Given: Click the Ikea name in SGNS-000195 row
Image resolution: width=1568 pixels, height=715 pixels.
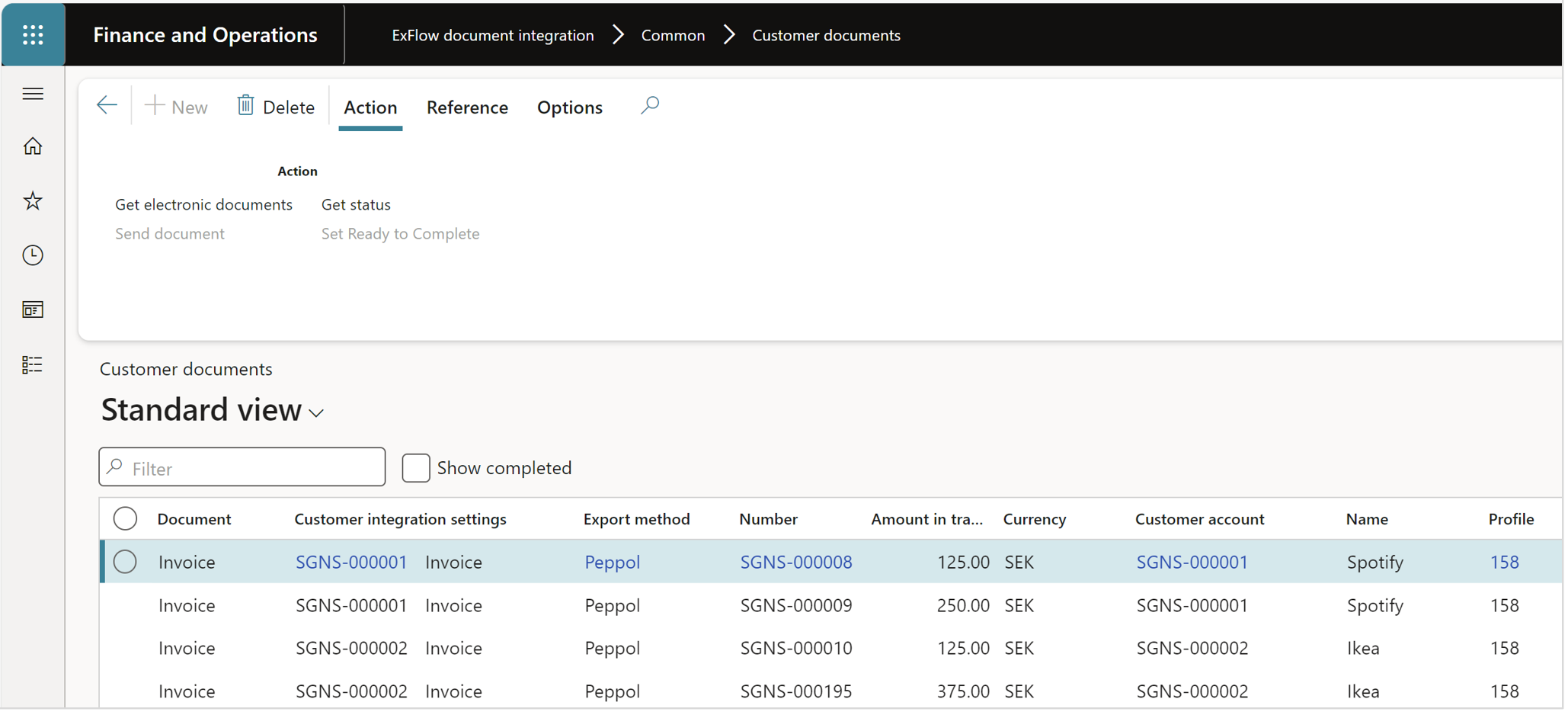Looking at the screenshot, I should pyautogui.click(x=1363, y=692).
